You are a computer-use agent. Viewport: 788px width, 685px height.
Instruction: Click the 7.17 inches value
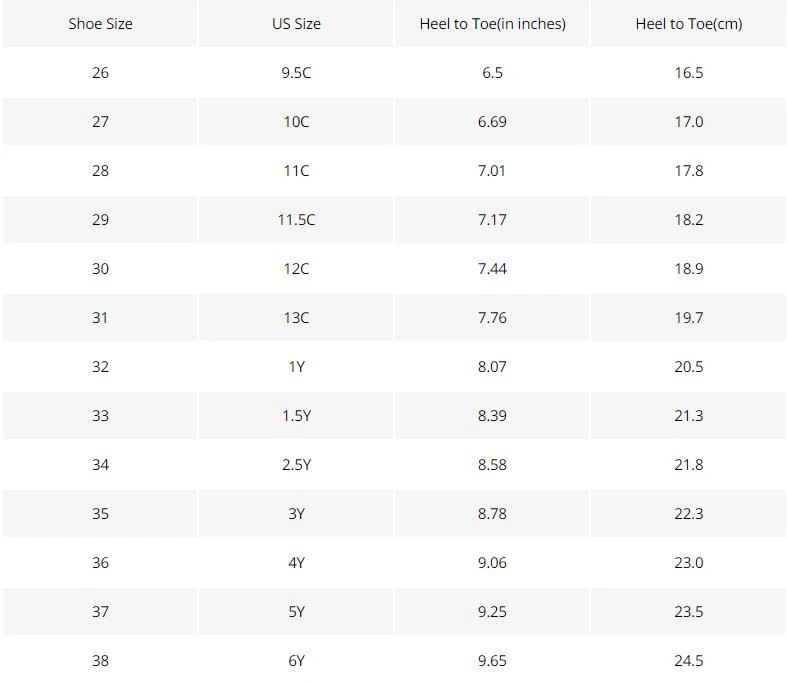(x=492, y=220)
